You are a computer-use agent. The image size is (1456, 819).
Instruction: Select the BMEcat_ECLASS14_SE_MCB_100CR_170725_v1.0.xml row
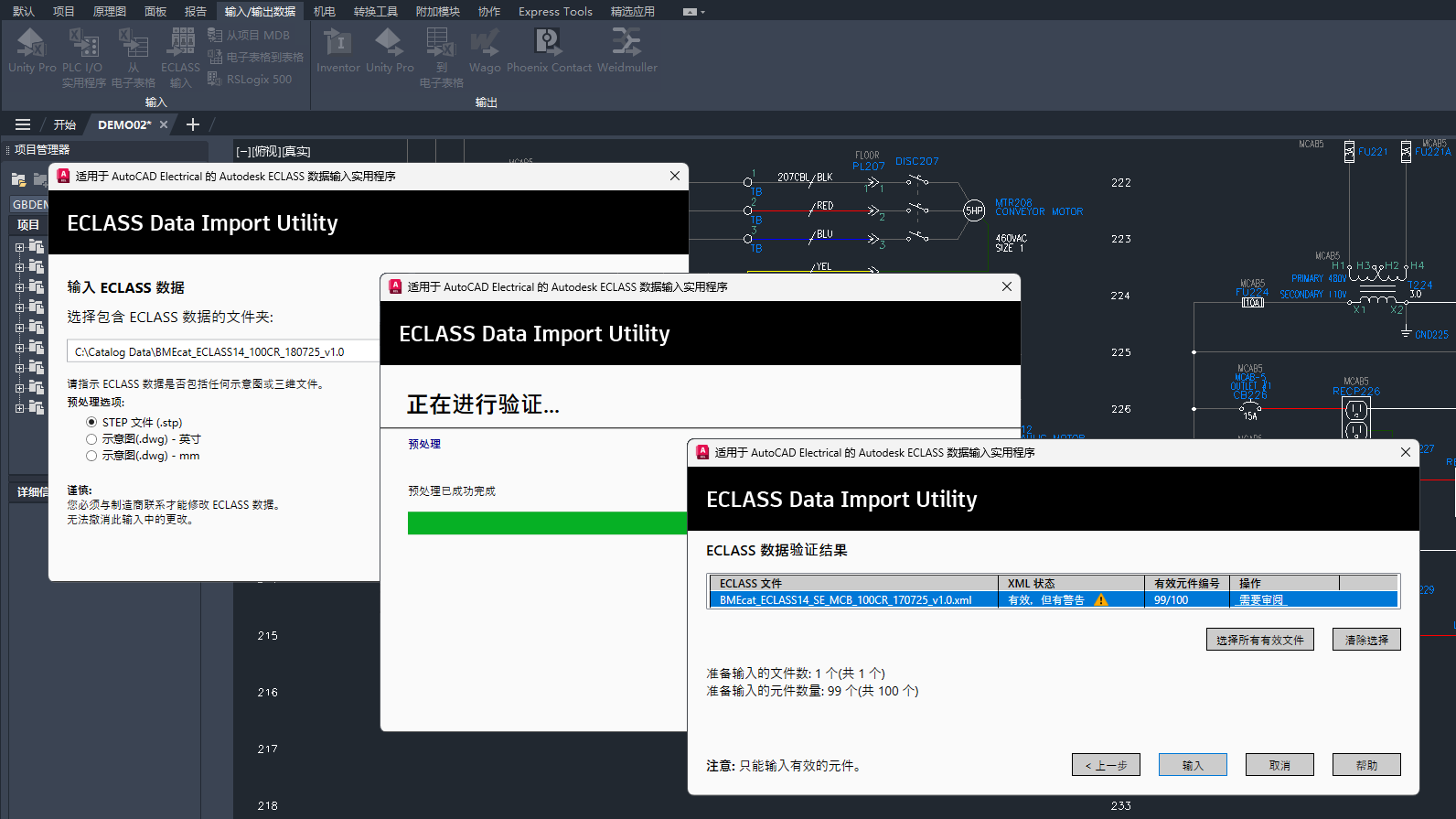coord(1054,600)
